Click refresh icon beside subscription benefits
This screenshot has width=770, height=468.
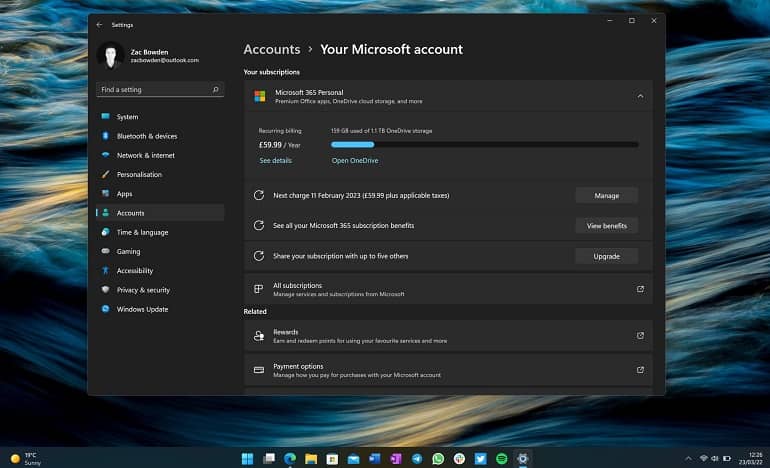(259, 225)
